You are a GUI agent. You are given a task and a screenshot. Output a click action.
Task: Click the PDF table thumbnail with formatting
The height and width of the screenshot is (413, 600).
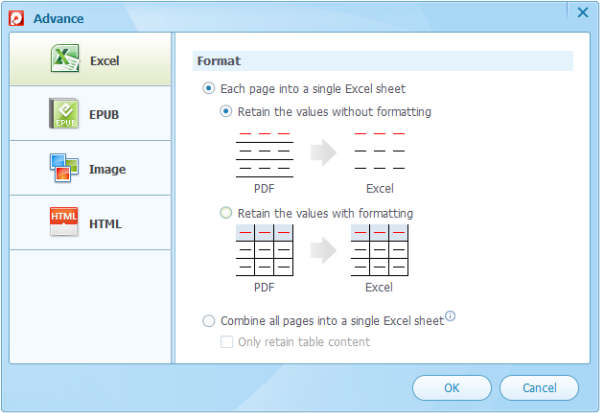264,250
